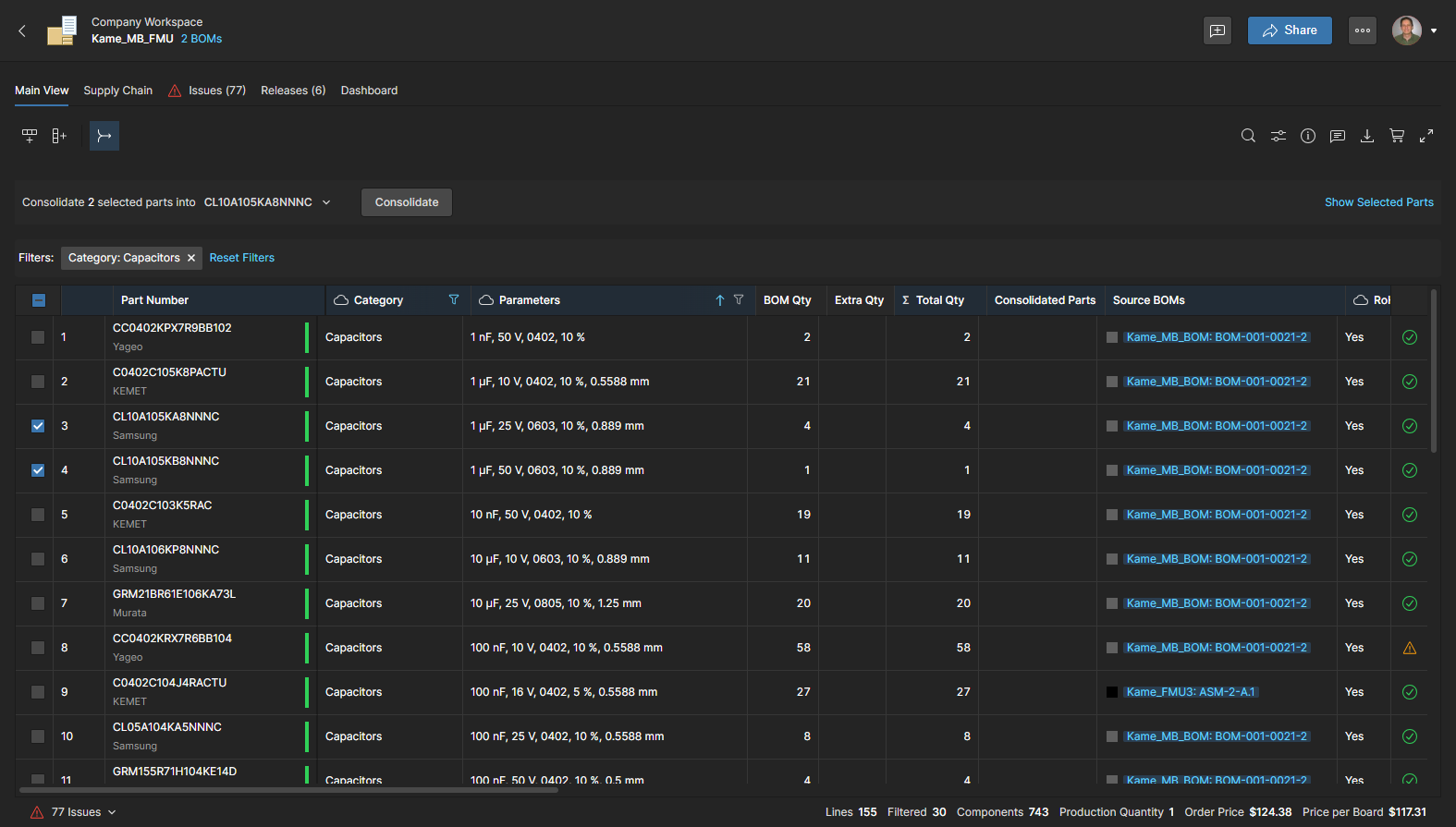Remove the Category: Capacitors filter chip

point(191,258)
